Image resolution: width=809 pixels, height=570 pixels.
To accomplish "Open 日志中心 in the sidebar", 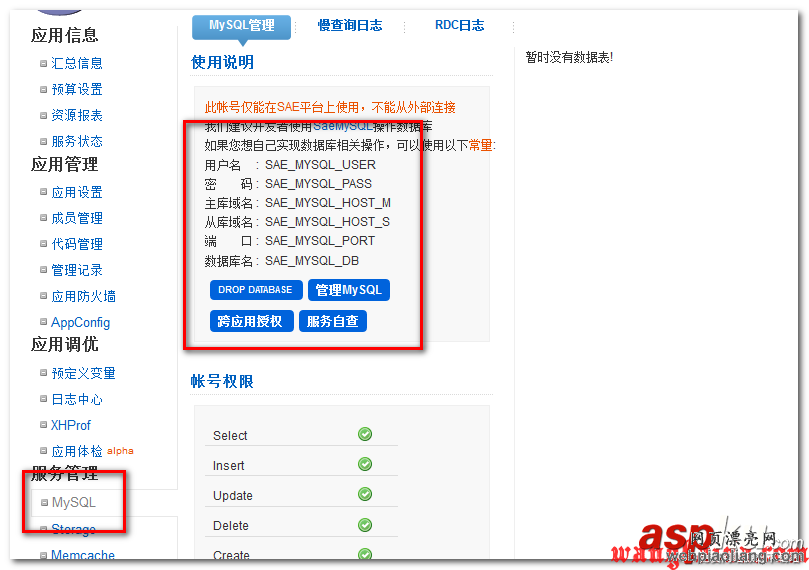I will [x=77, y=399].
